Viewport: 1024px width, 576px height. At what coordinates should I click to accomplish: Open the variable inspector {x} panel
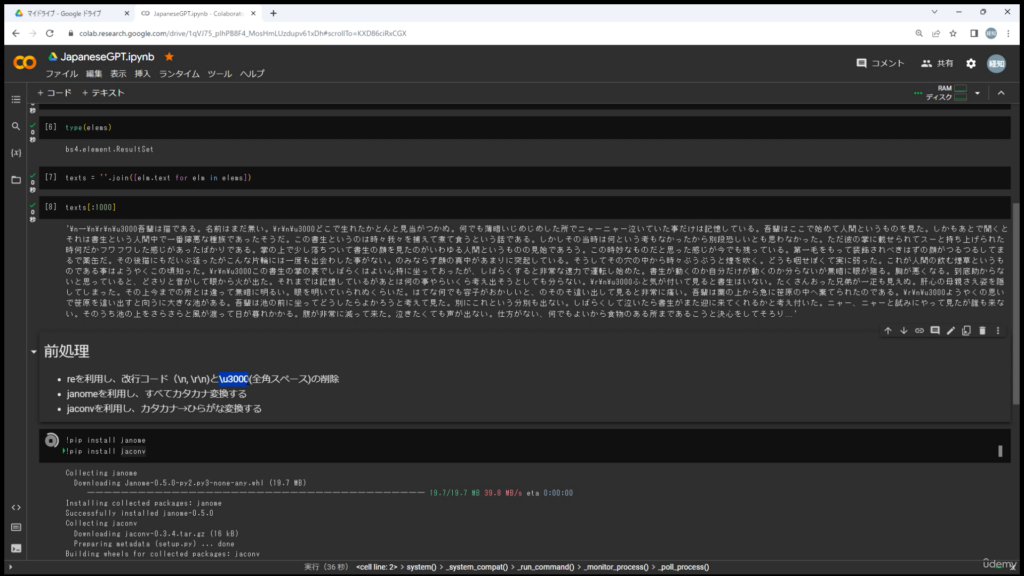(x=16, y=152)
